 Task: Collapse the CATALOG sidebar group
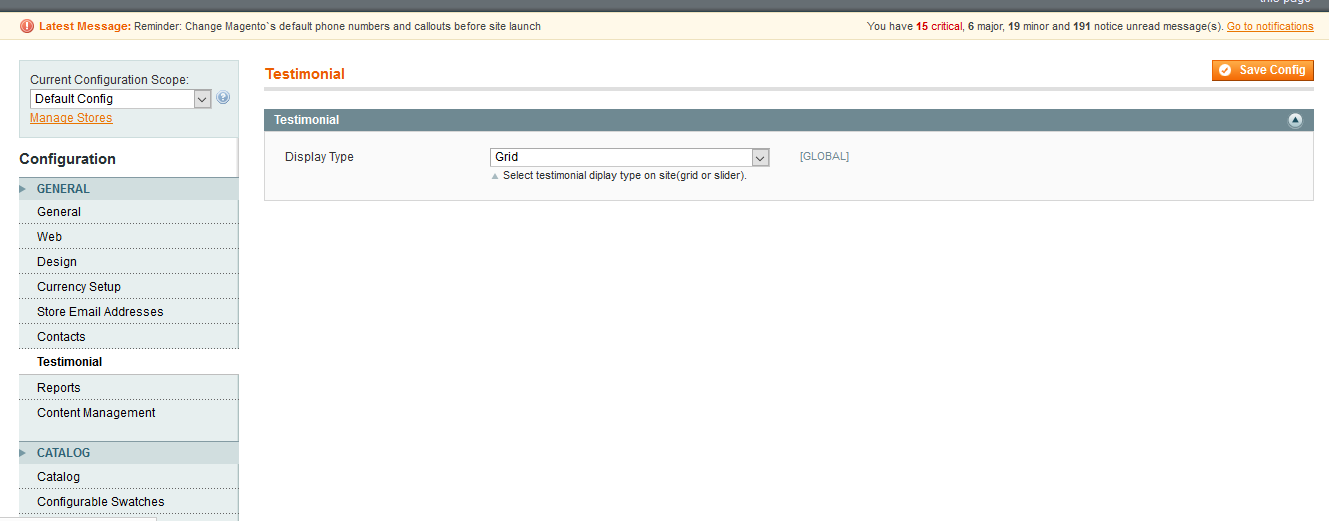point(63,453)
